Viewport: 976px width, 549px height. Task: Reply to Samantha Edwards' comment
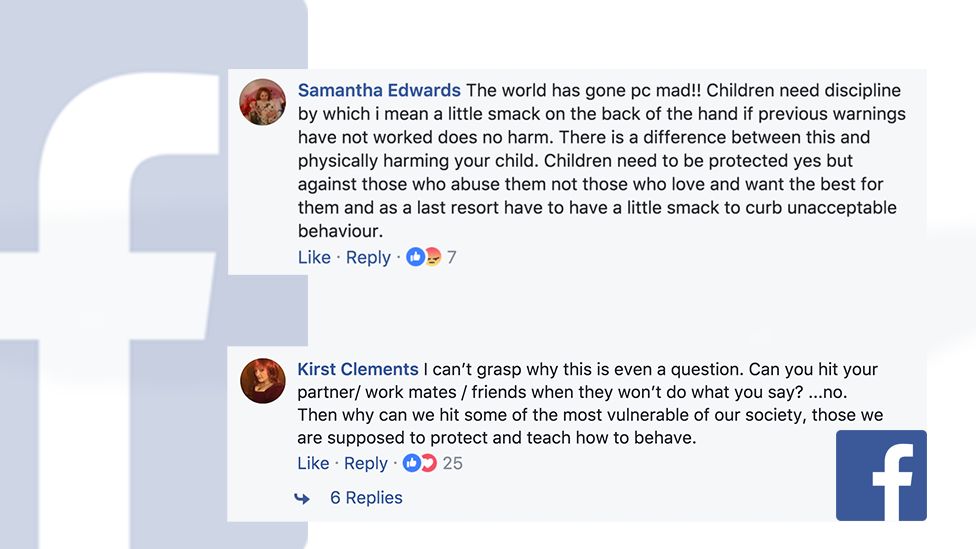(368, 257)
